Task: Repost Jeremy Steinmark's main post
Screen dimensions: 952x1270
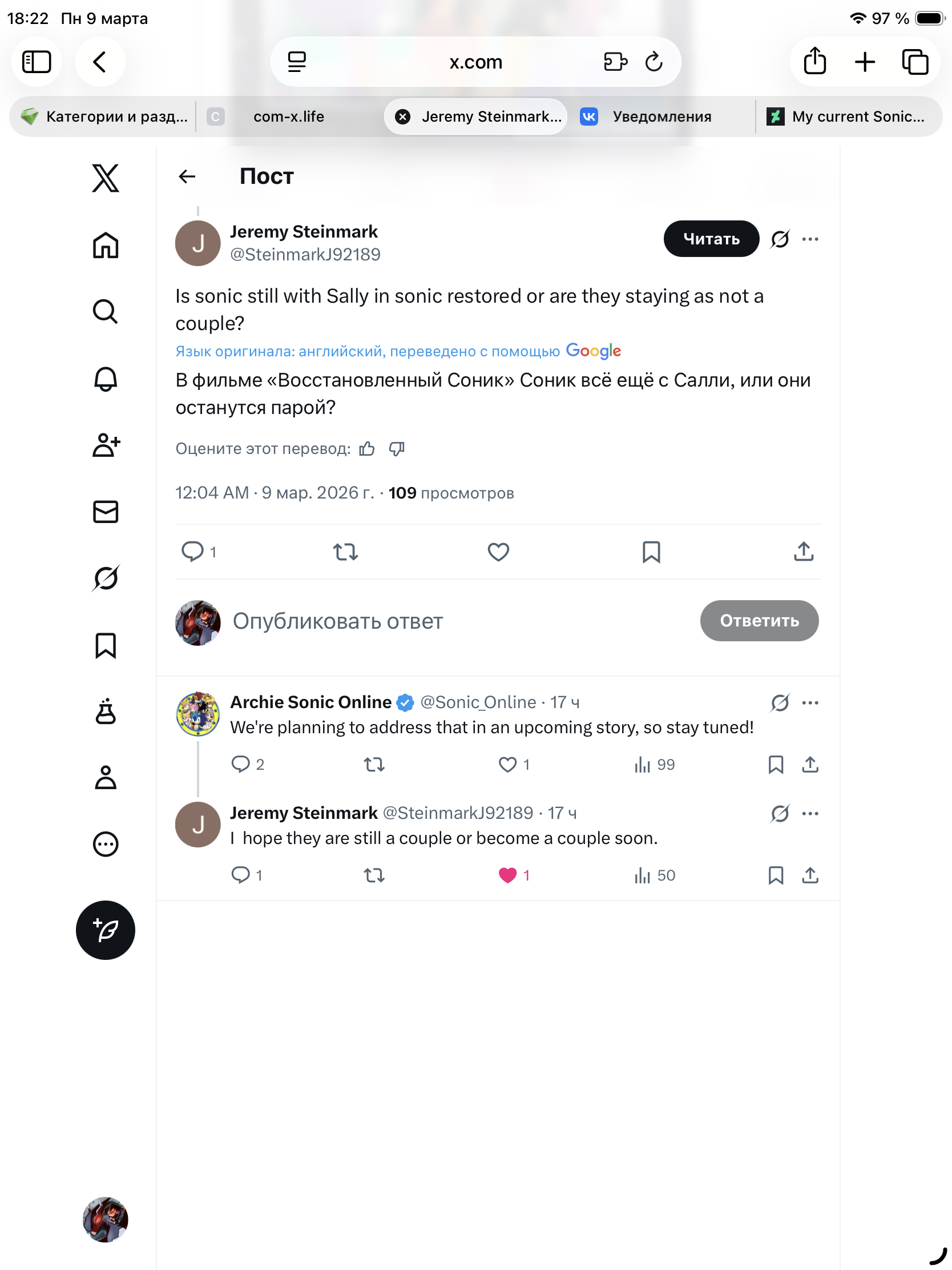Action: 345,552
